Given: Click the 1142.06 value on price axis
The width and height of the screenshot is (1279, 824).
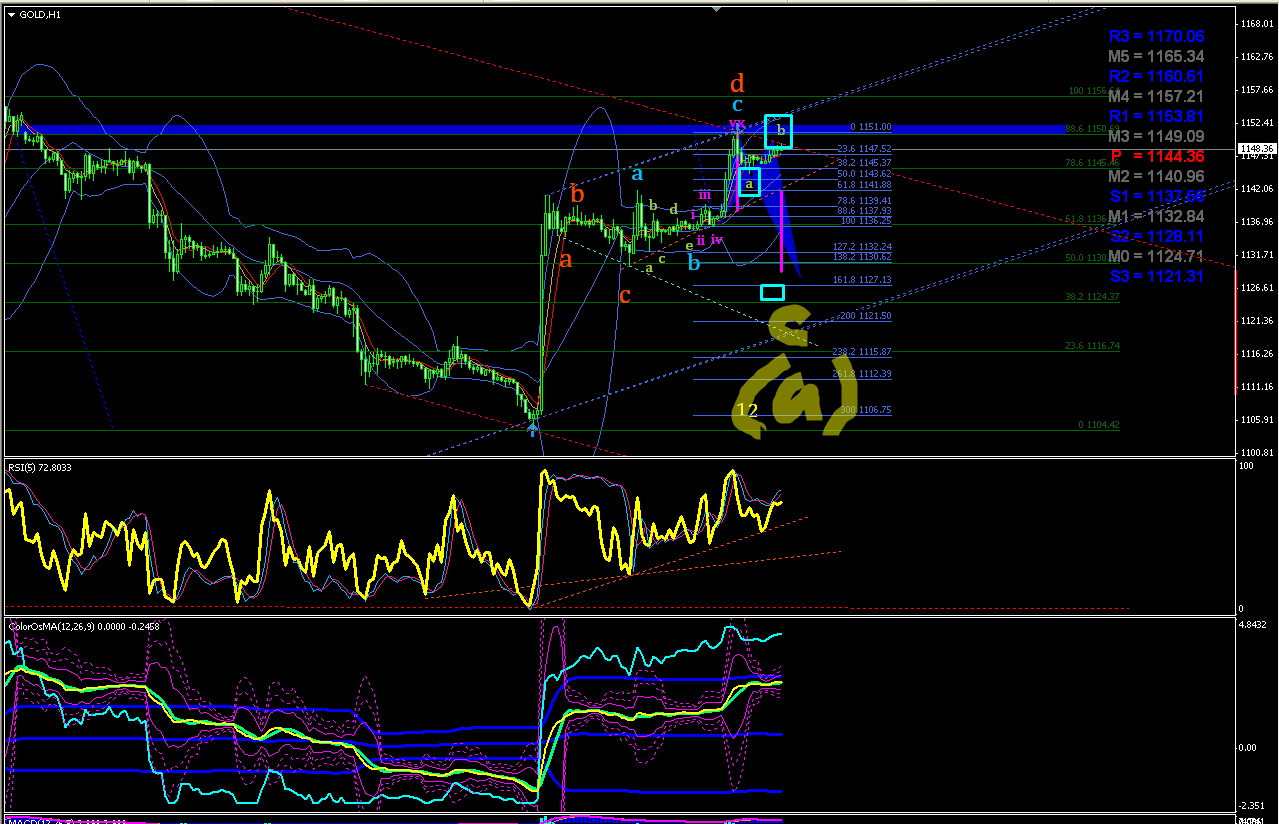Looking at the screenshot, I should coord(1255,188).
